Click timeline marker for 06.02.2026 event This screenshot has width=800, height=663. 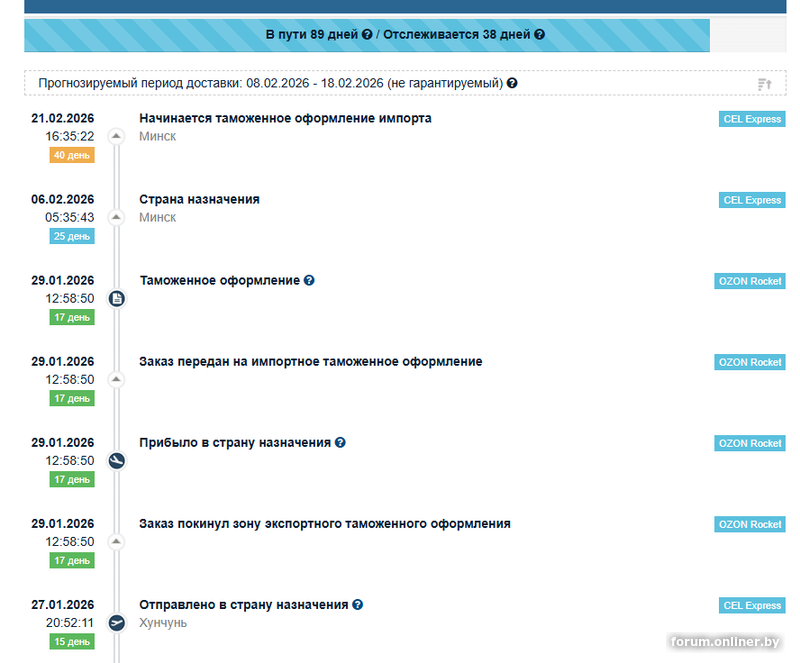[116, 217]
